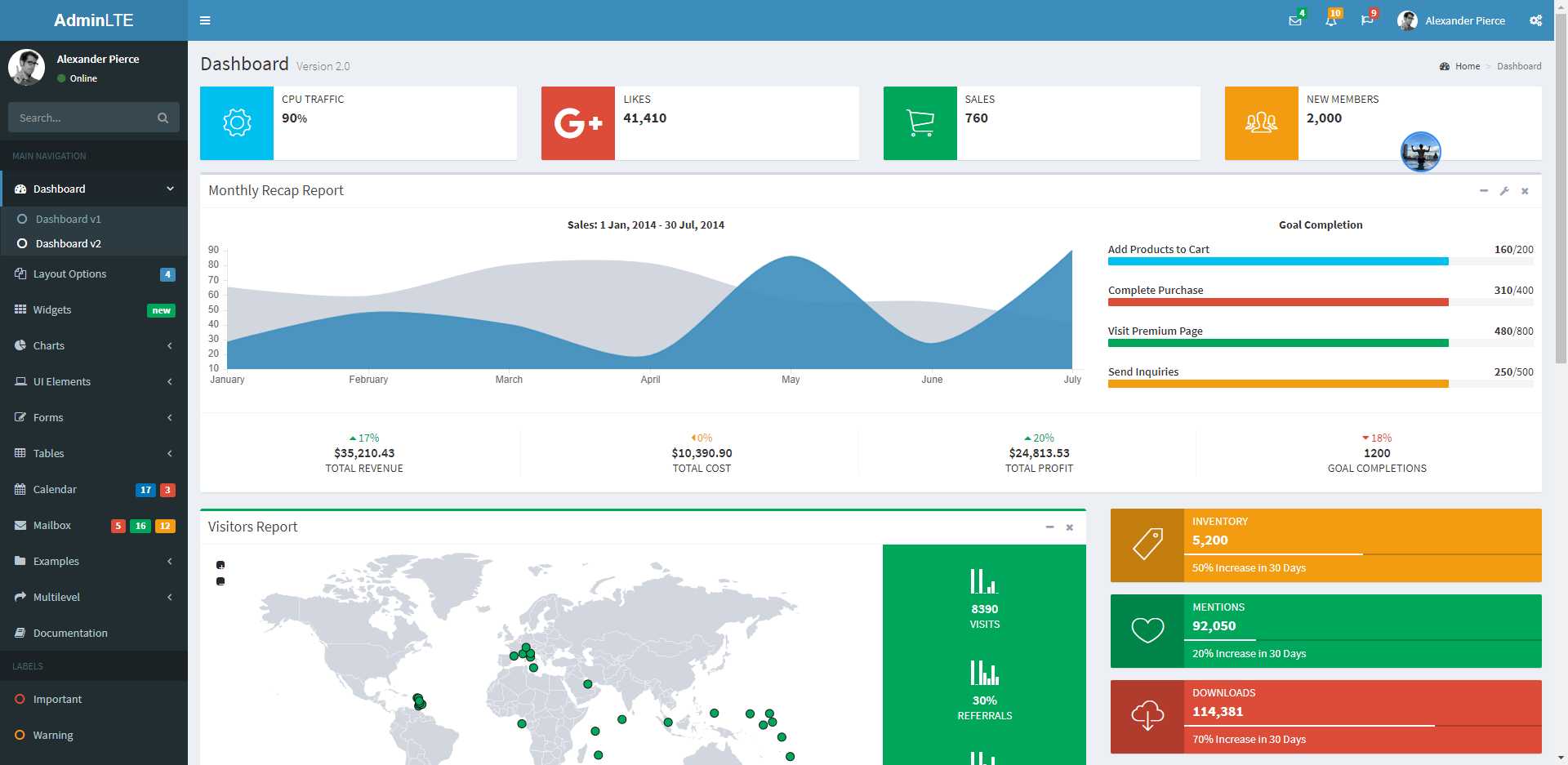Toggle the sidebar hamburger menu
Screen dimensions: 1568x765
pos(205,20)
